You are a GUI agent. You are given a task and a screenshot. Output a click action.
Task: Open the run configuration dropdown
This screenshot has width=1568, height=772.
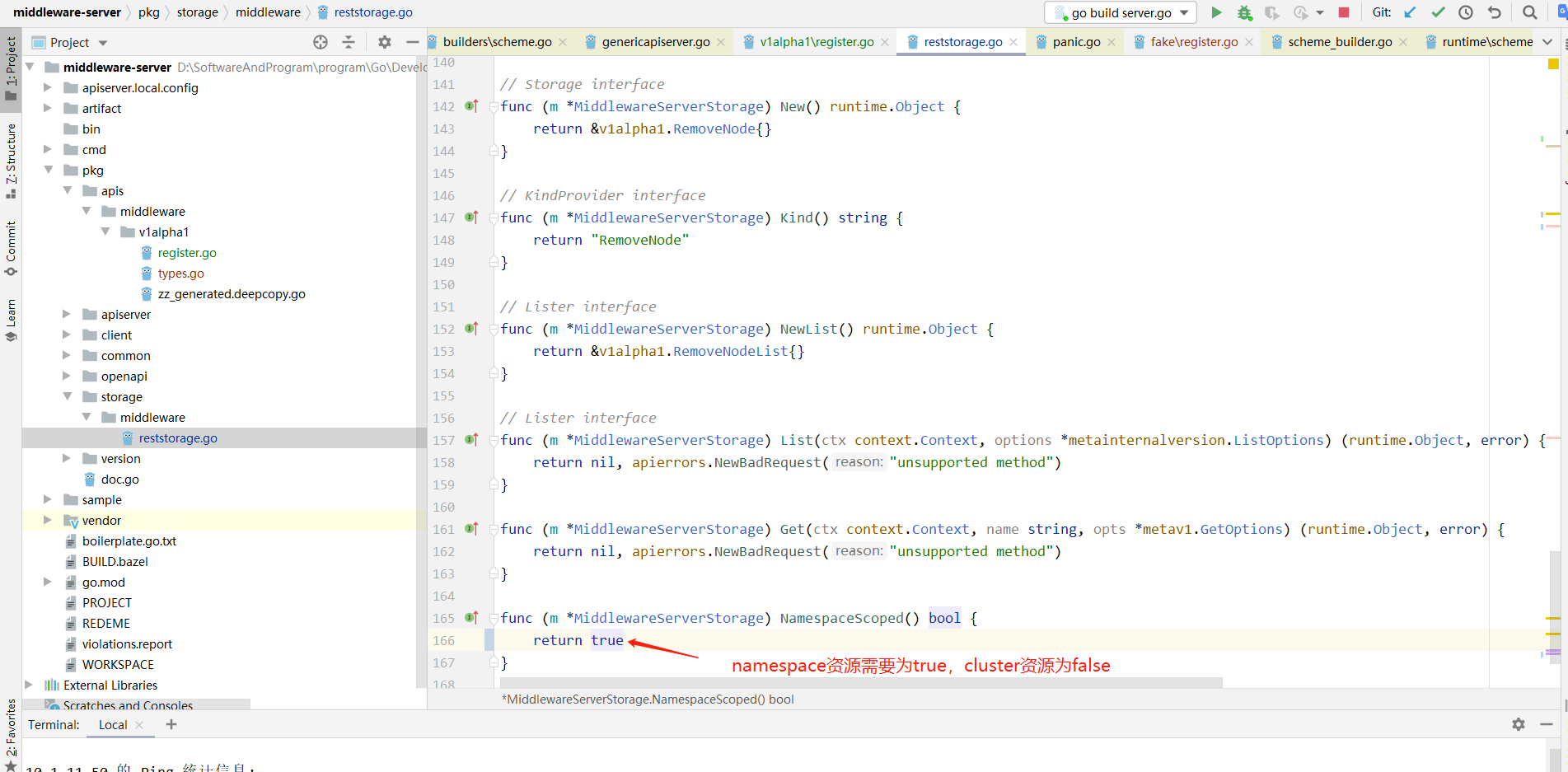(x=1121, y=12)
